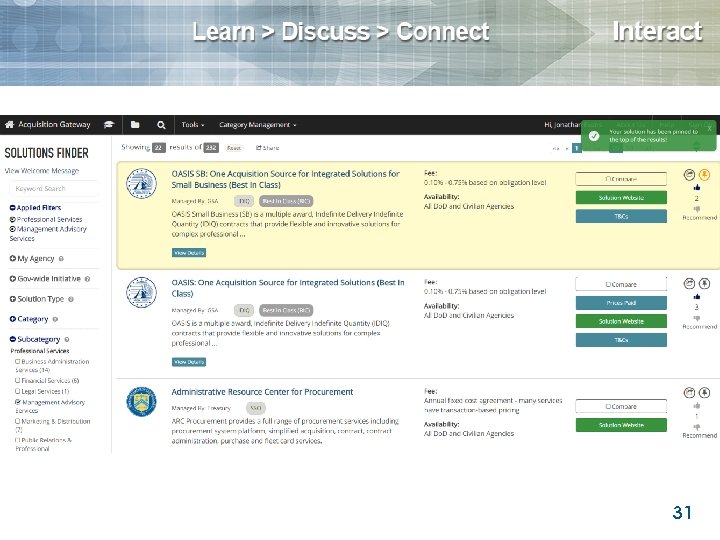Thumbs down Administrative Resource Center solution
Screen dimensions: 720x540
(x=697, y=427)
